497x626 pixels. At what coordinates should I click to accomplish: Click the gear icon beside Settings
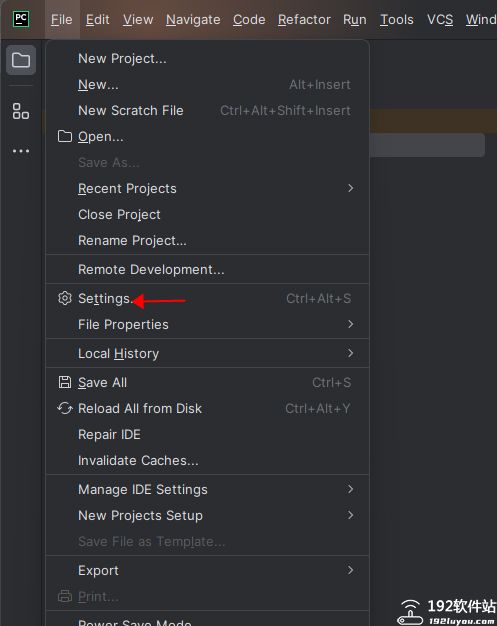(65, 298)
